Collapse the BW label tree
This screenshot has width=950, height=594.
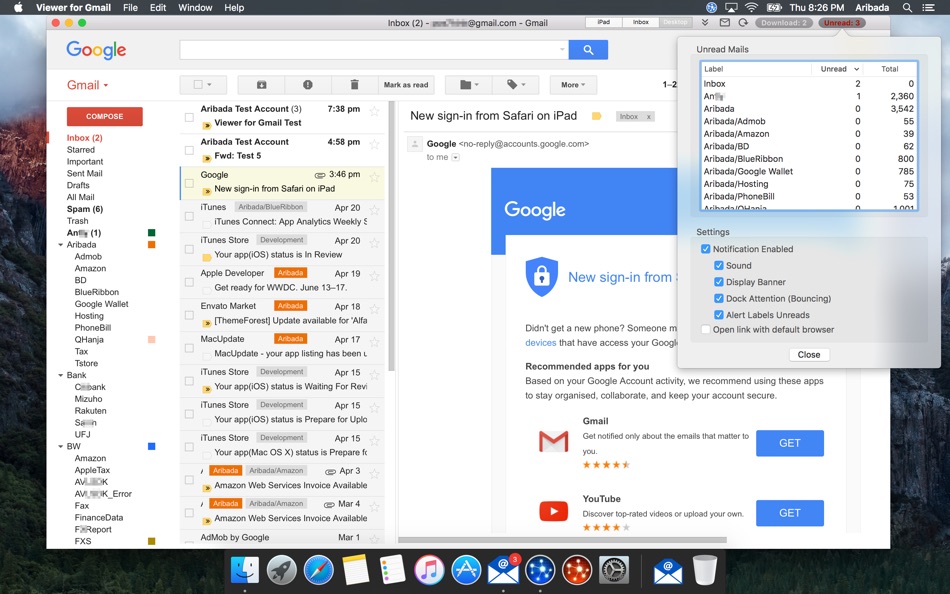pyautogui.click(x=61, y=447)
